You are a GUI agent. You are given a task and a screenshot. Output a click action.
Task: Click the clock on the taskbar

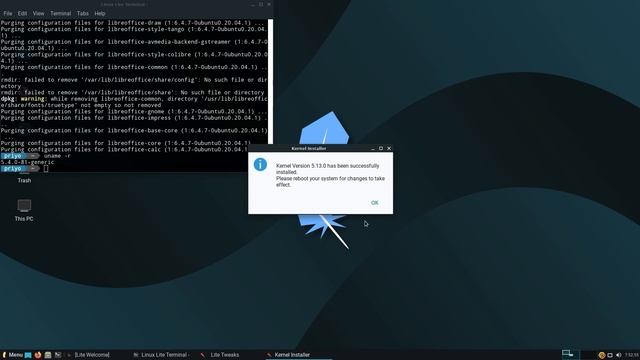[631, 355]
